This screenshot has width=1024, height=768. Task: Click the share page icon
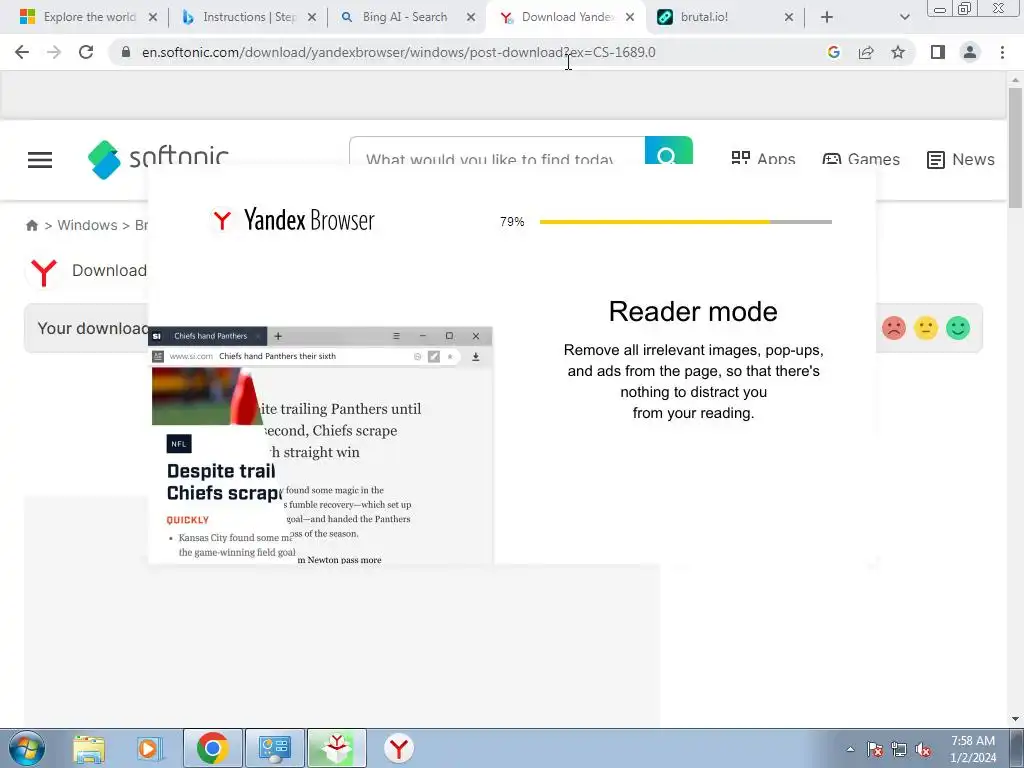(x=866, y=52)
